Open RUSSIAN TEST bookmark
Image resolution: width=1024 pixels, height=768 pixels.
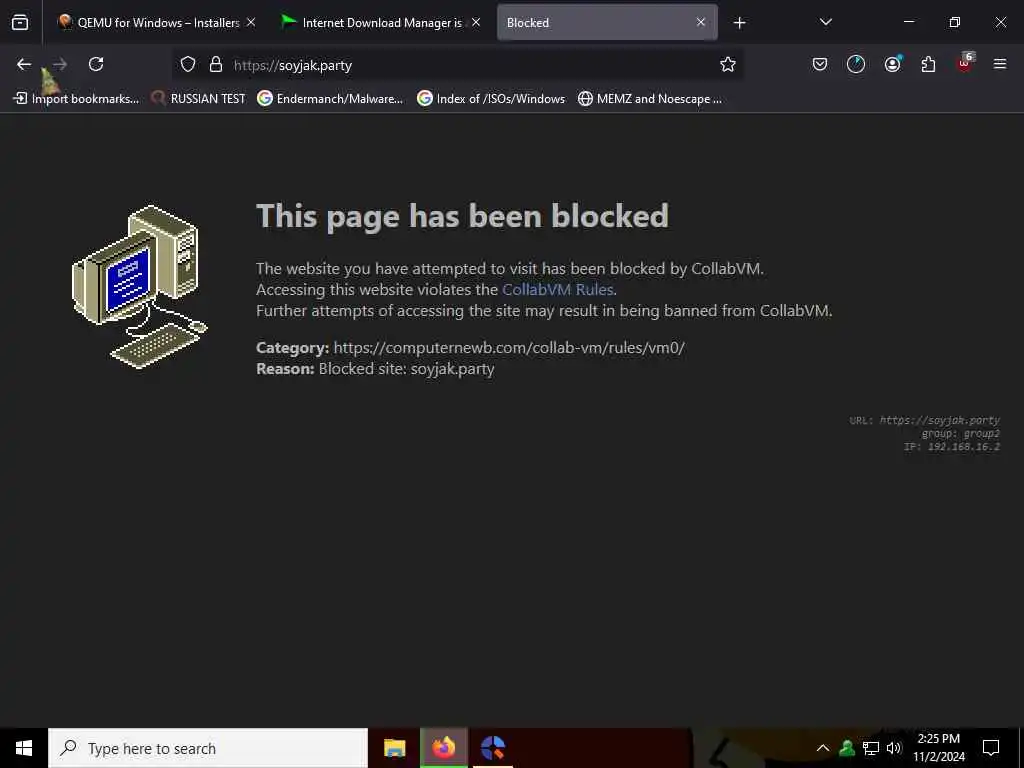click(x=199, y=99)
